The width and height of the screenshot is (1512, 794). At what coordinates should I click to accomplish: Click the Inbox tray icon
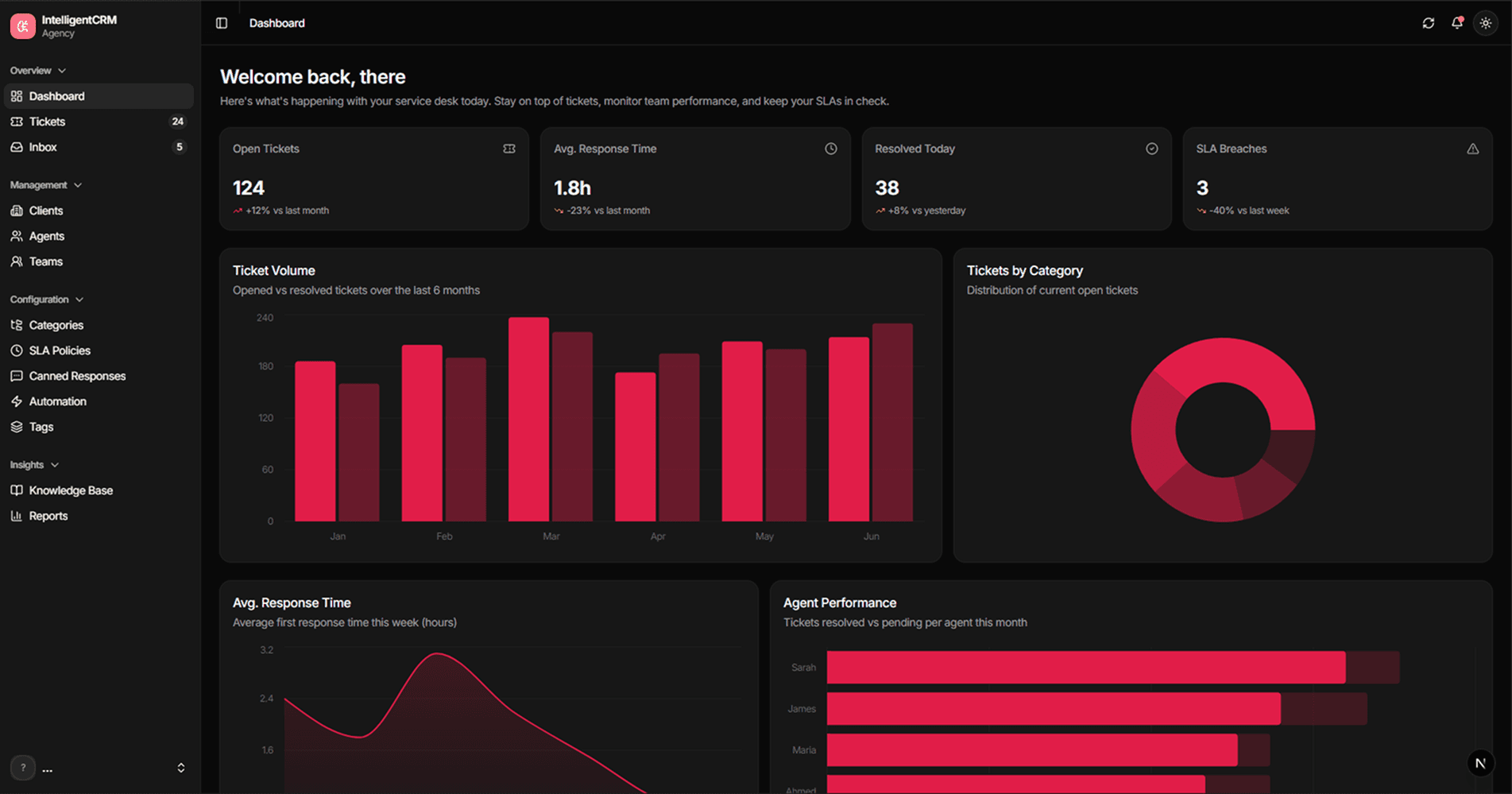tap(17, 147)
